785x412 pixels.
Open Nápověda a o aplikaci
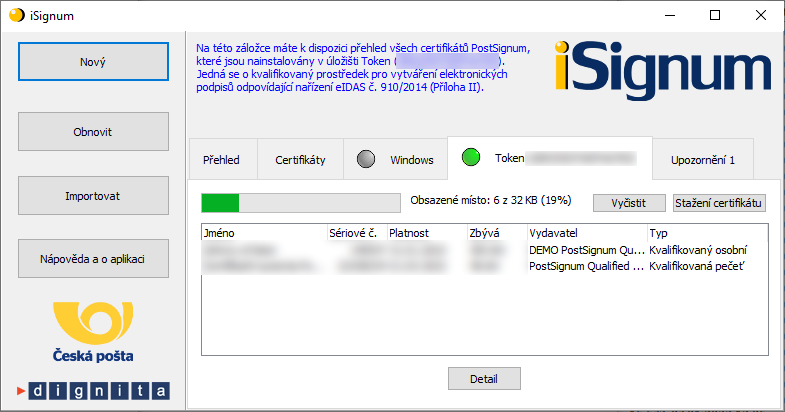tap(93, 259)
